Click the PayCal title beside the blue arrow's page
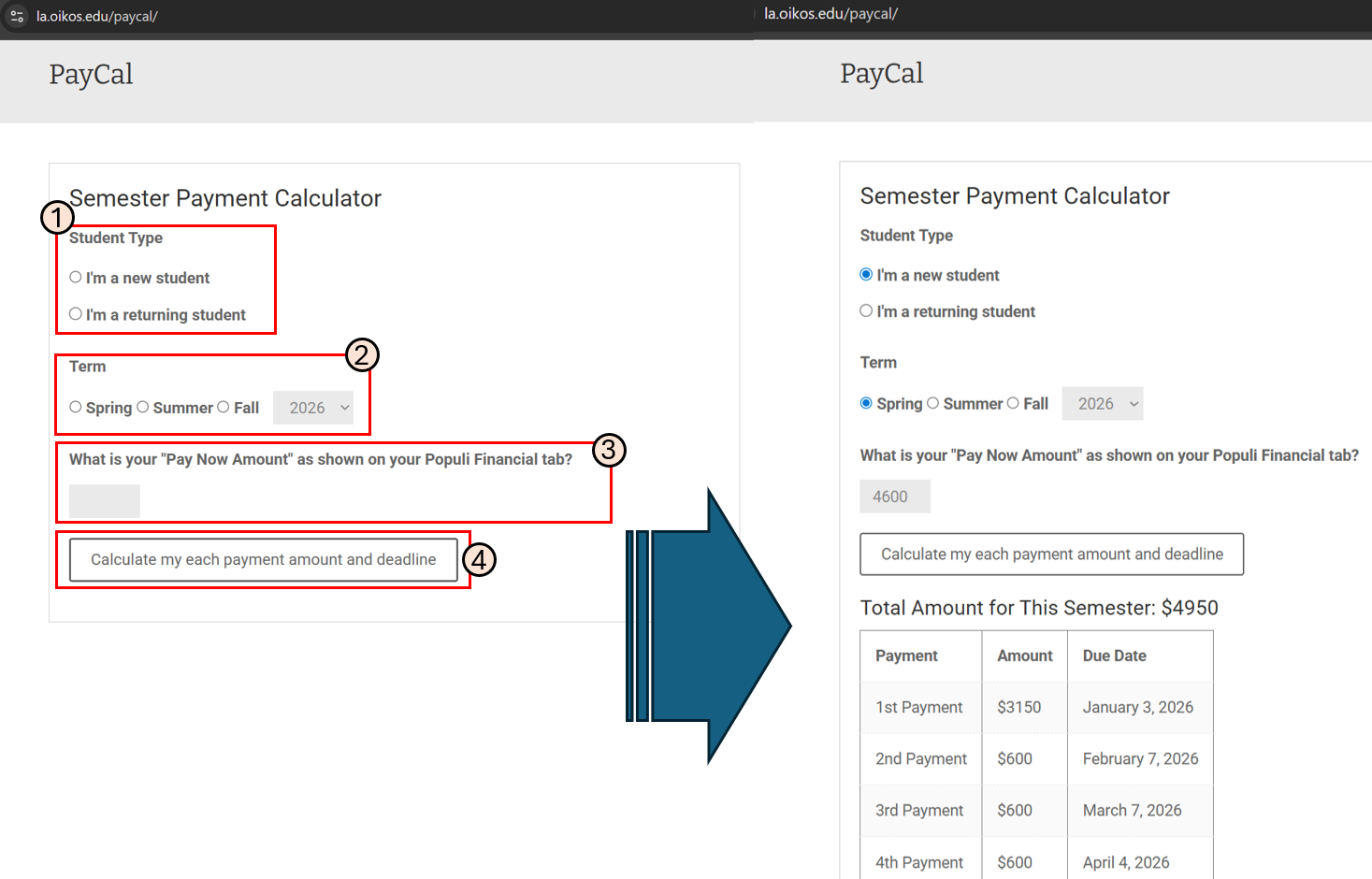This screenshot has height=879, width=1372. (x=881, y=73)
